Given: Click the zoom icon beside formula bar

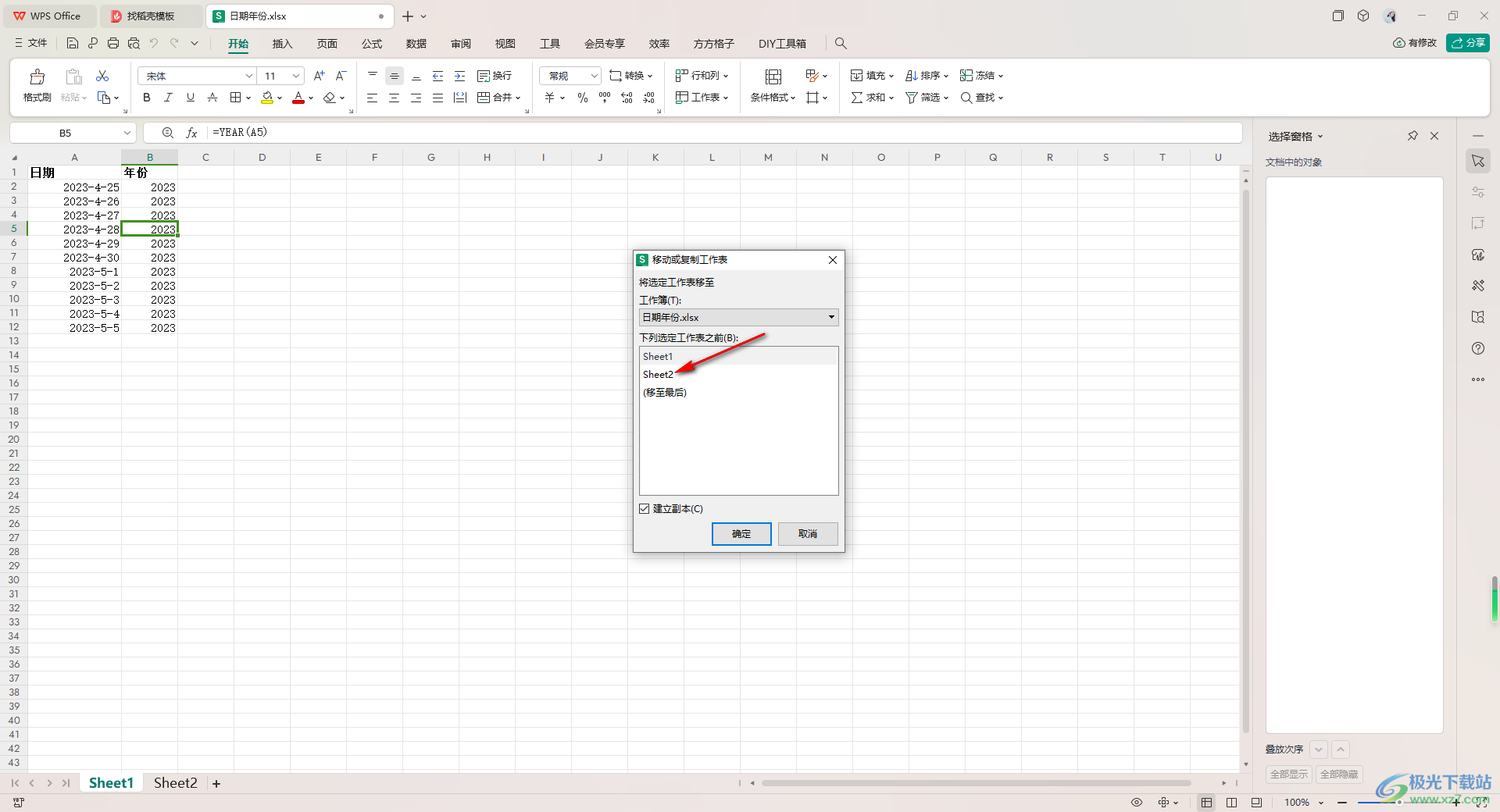Looking at the screenshot, I should [x=167, y=133].
